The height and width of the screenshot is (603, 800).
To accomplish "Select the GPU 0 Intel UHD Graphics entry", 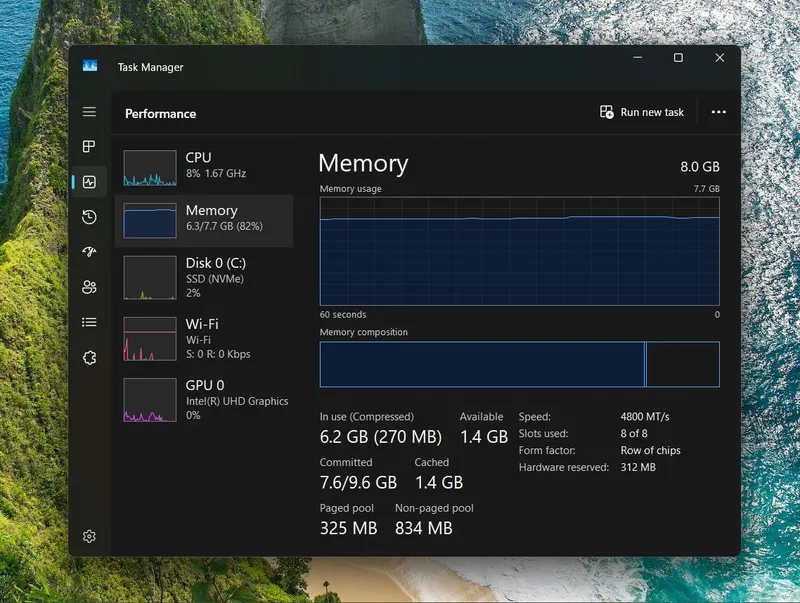I will click(x=204, y=400).
